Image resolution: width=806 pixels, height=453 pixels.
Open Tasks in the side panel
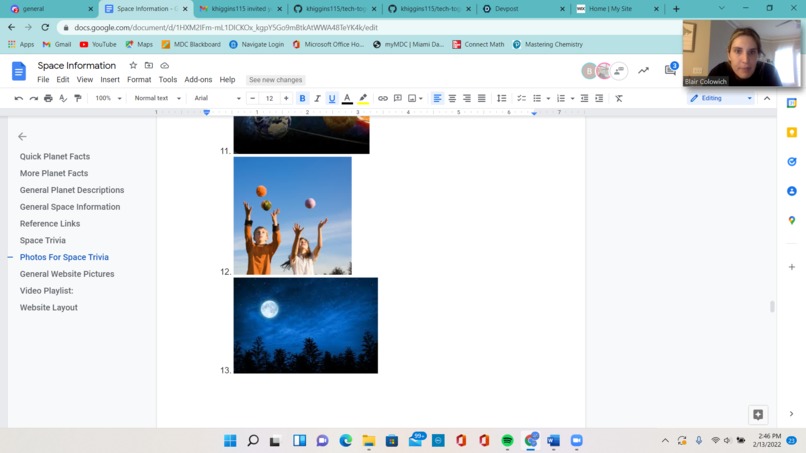(792, 161)
